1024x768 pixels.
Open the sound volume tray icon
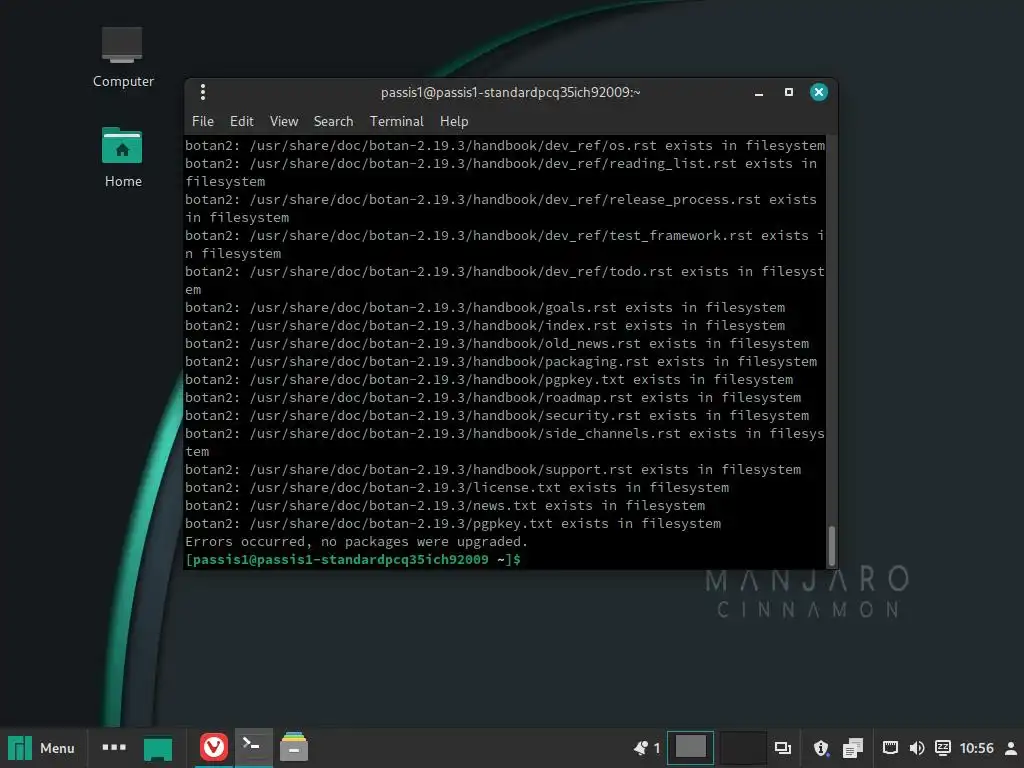916,748
